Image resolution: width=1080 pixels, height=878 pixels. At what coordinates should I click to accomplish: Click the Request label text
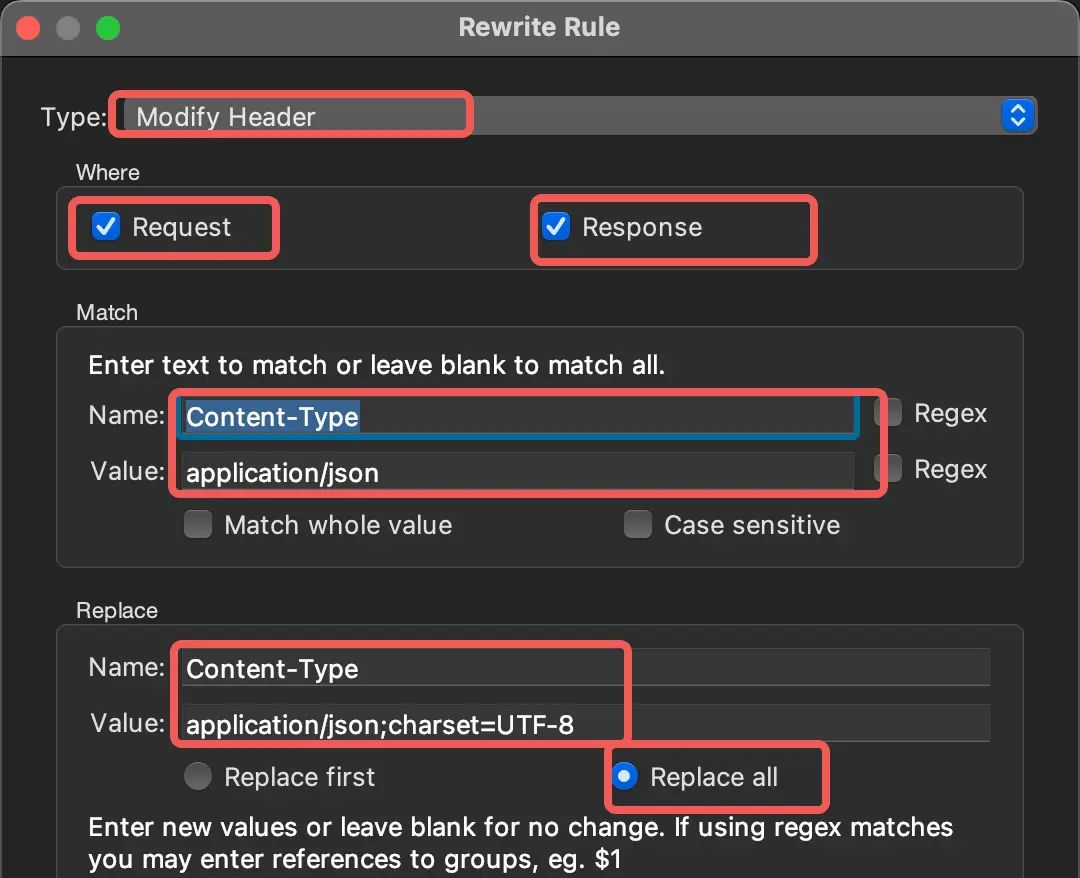[x=181, y=227]
